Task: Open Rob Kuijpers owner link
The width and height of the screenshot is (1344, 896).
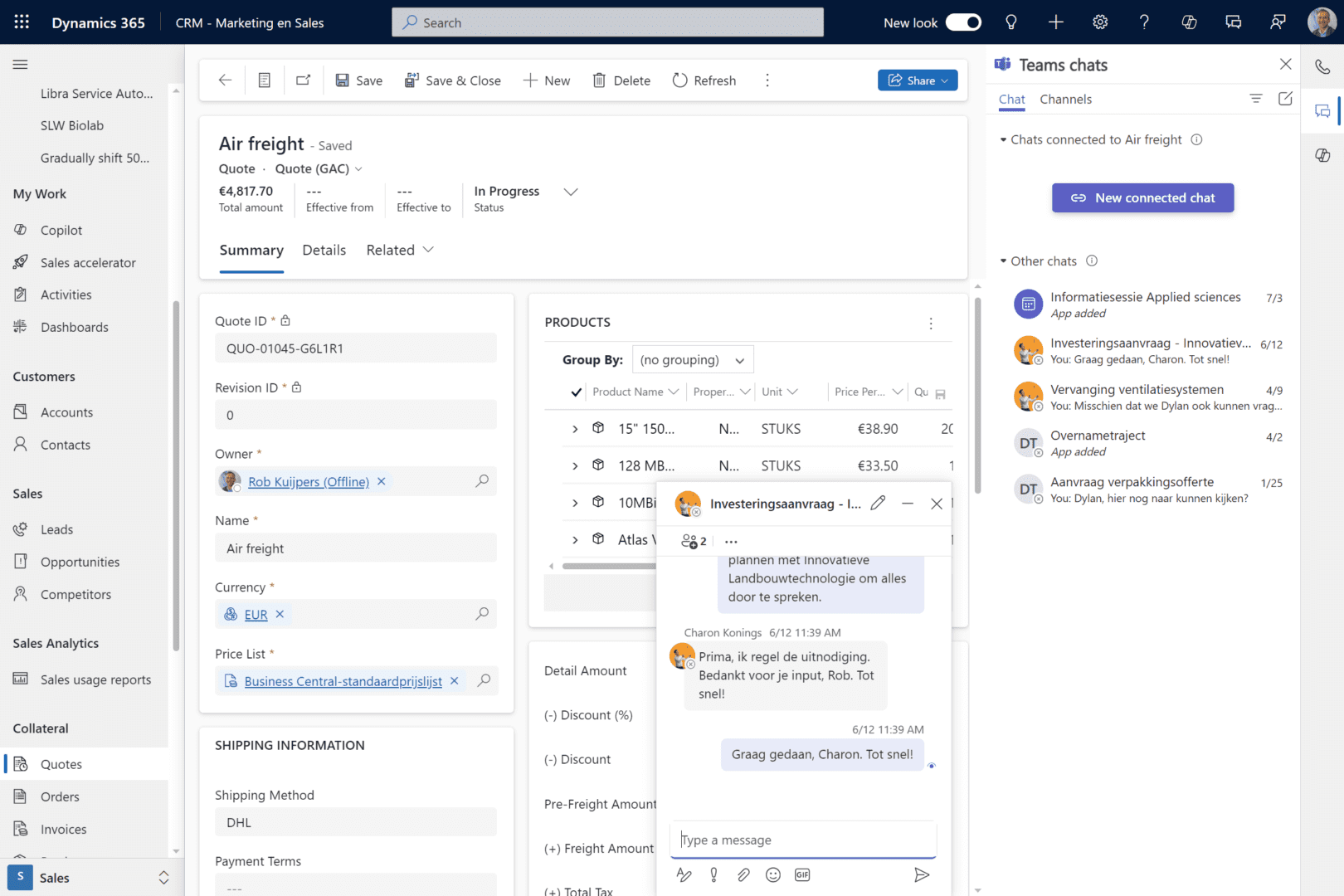Action: pyautogui.click(x=309, y=482)
